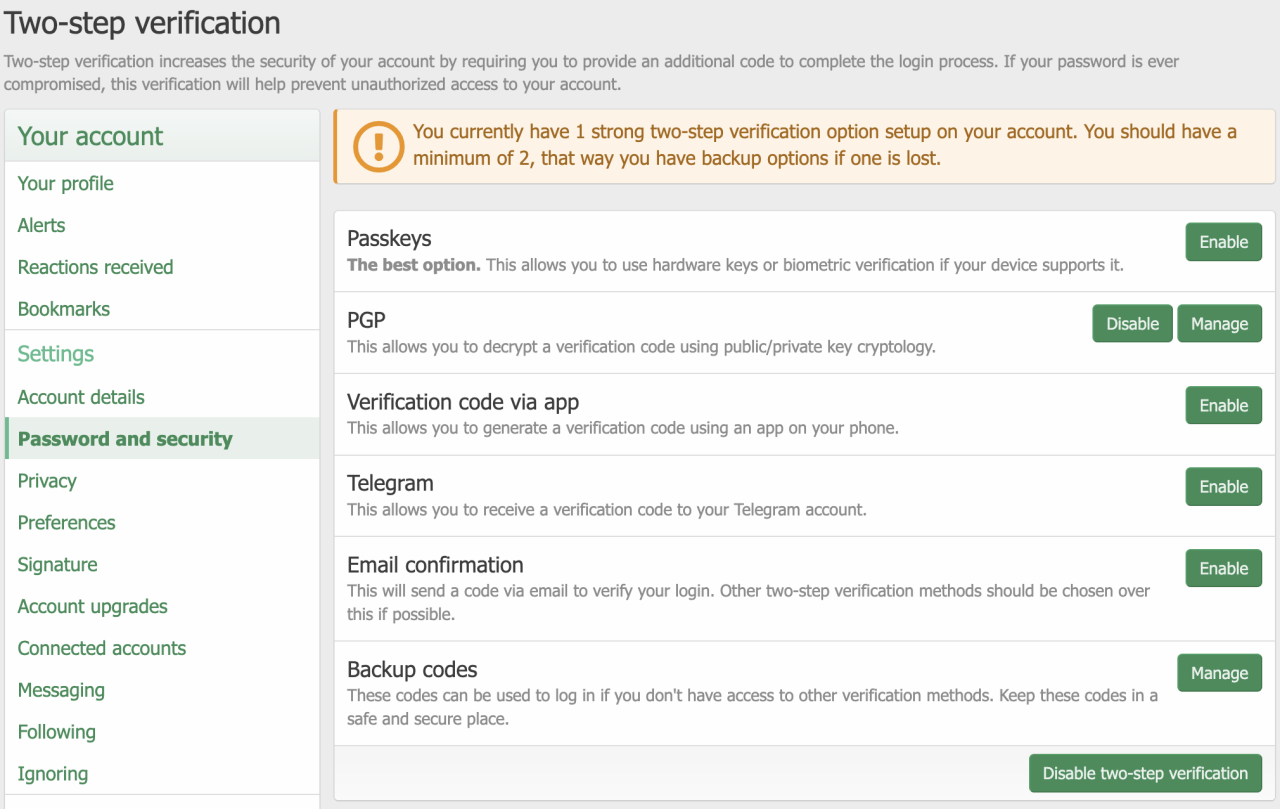The height and width of the screenshot is (809, 1280).
Task: Enable Verification code via app
Action: tap(1223, 406)
